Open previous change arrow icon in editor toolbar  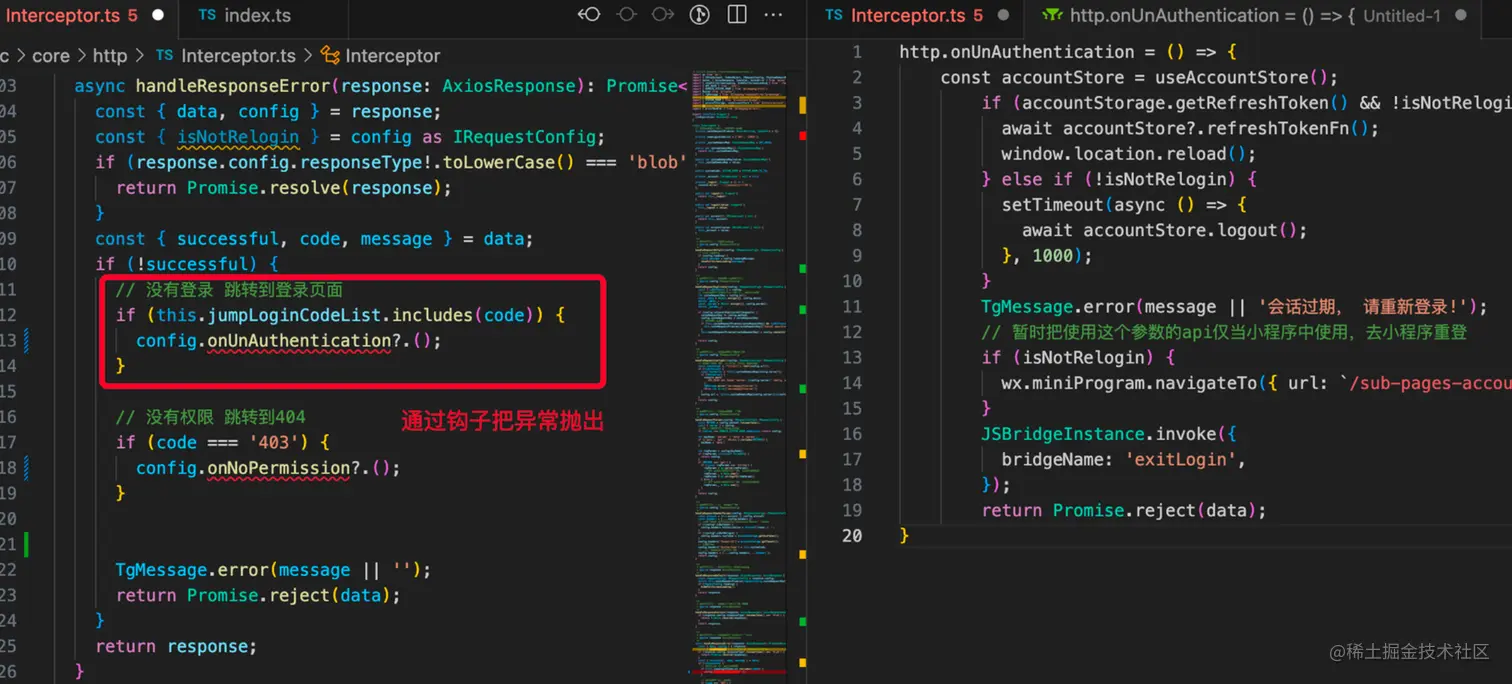coord(589,15)
